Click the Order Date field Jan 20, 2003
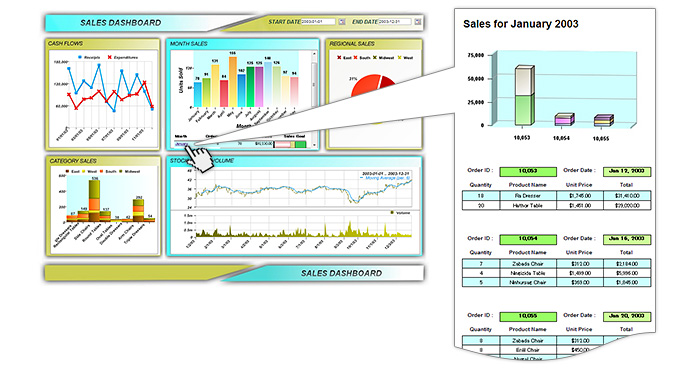This screenshot has width=700, height=370. 627,316
